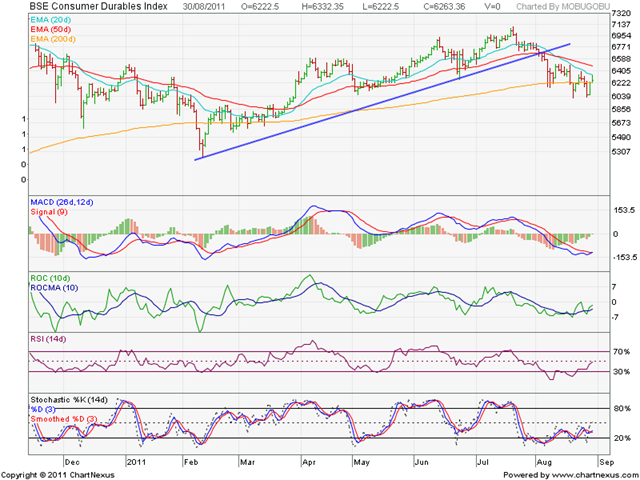Image resolution: width=640 pixels, height=480 pixels.
Task: Click RSI axis label '70%'
Action: coord(621,352)
